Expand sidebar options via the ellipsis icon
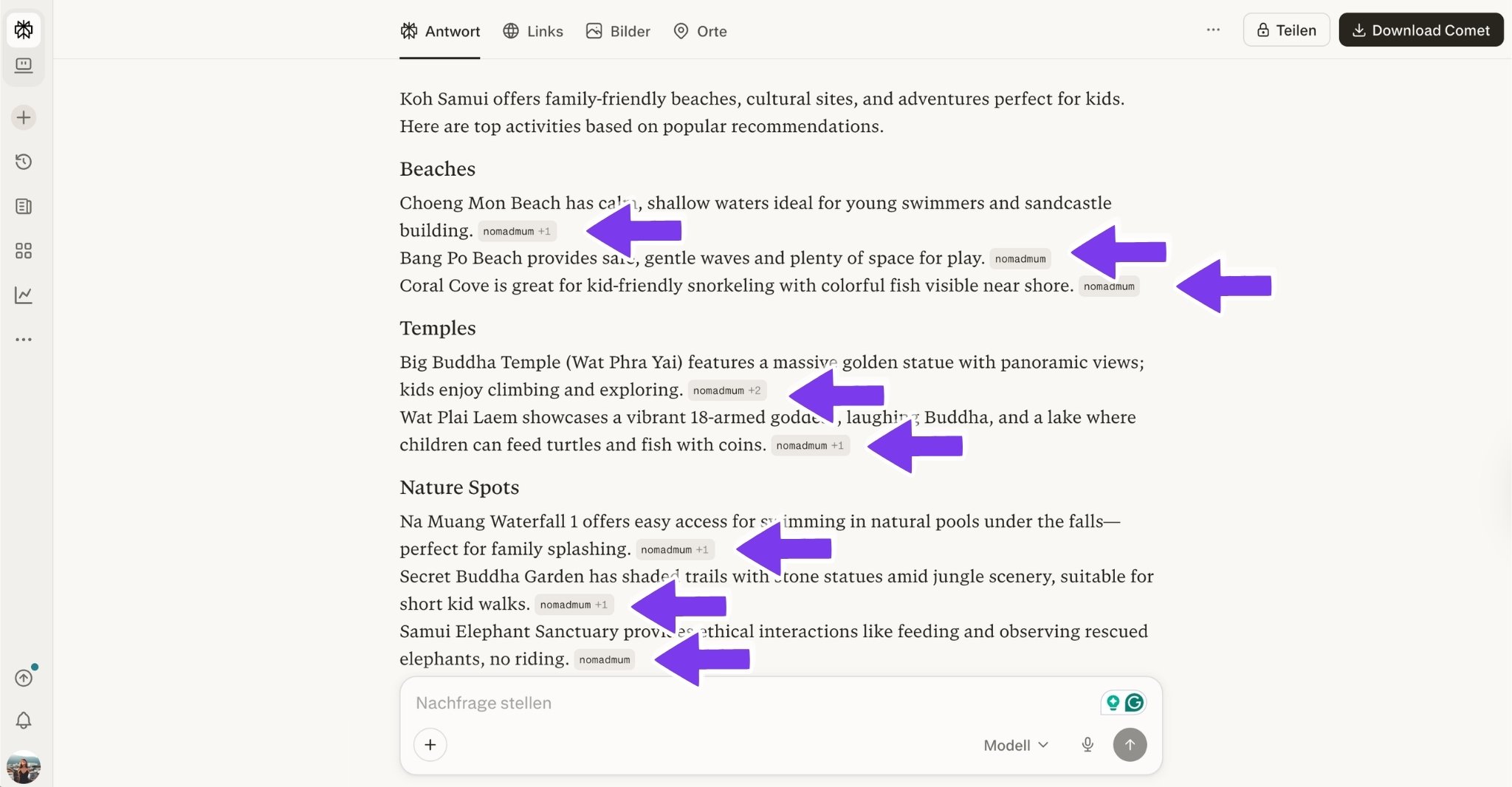 pos(24,339)
